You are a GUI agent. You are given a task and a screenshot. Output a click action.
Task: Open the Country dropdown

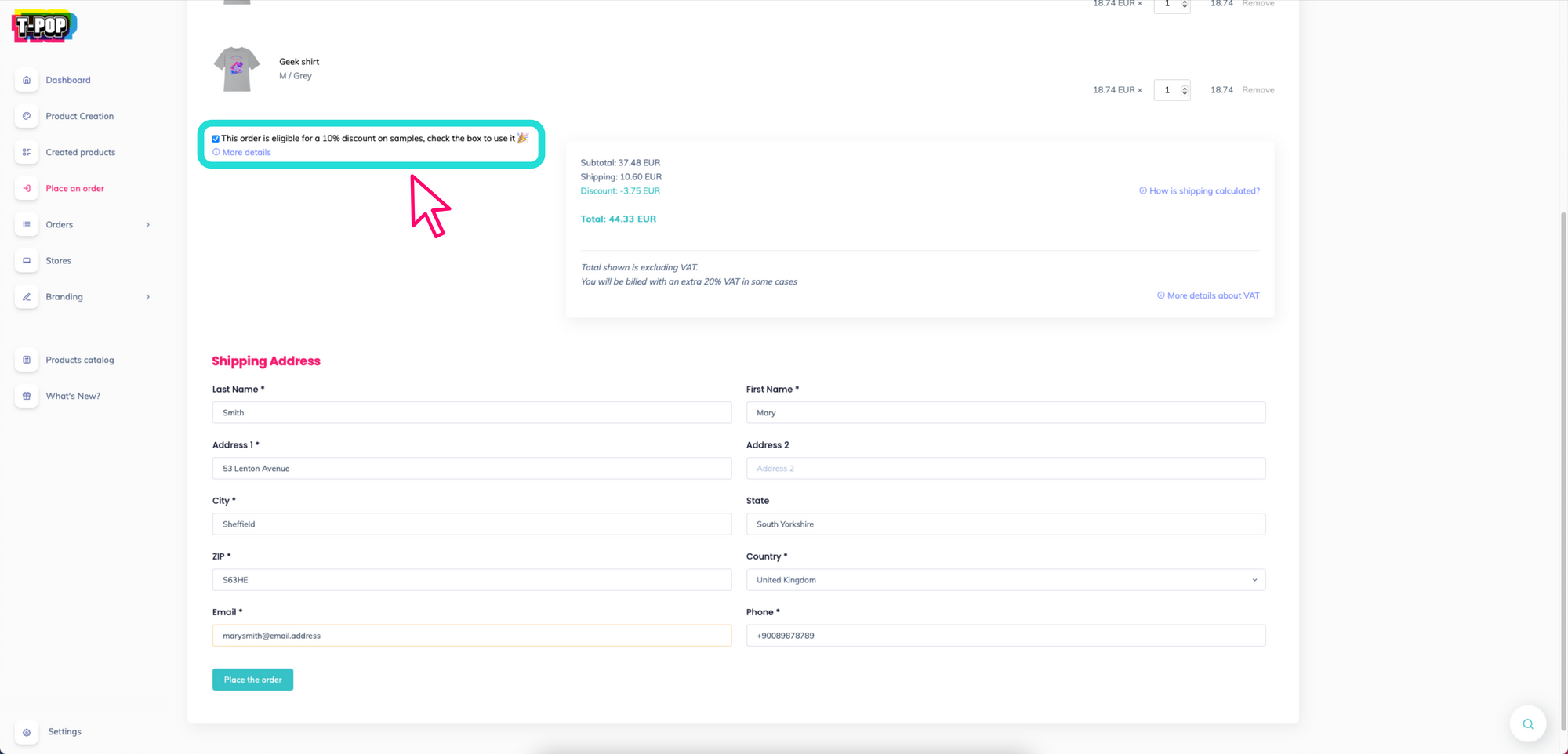point(1005,580)
